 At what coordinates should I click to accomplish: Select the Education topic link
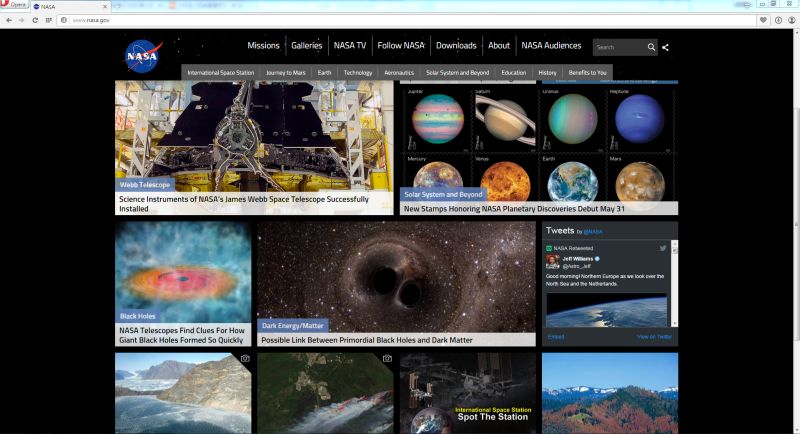pyautogui.click(x=514, y=72)
